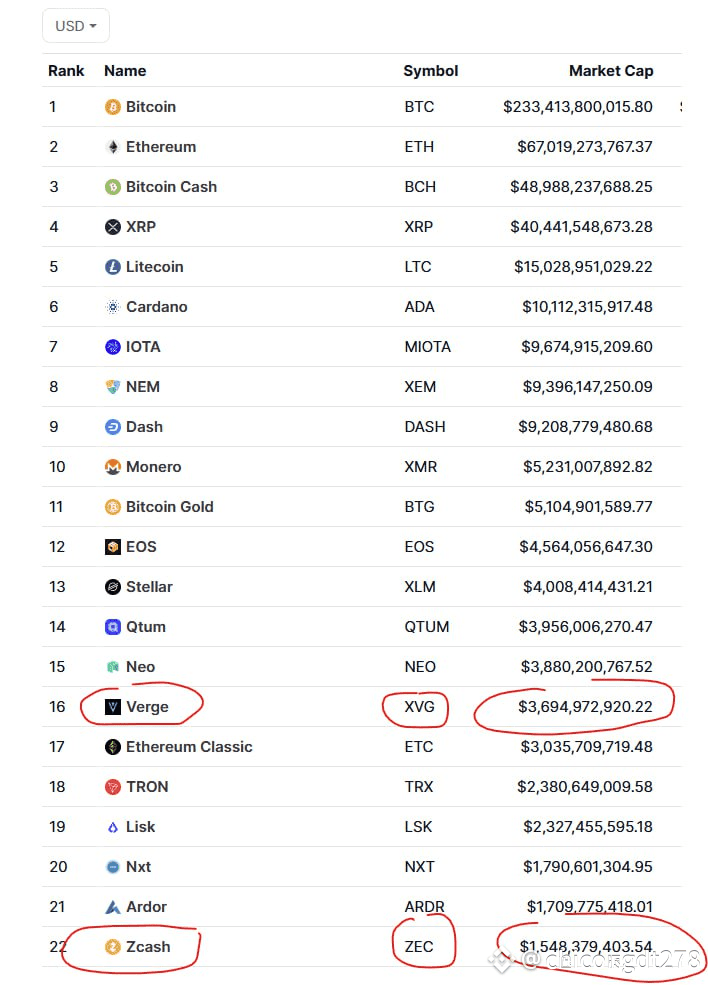The width and height of the screenshot is (708, 985).
Task: Open the USD currency dropdown
Action: point(76,26)
